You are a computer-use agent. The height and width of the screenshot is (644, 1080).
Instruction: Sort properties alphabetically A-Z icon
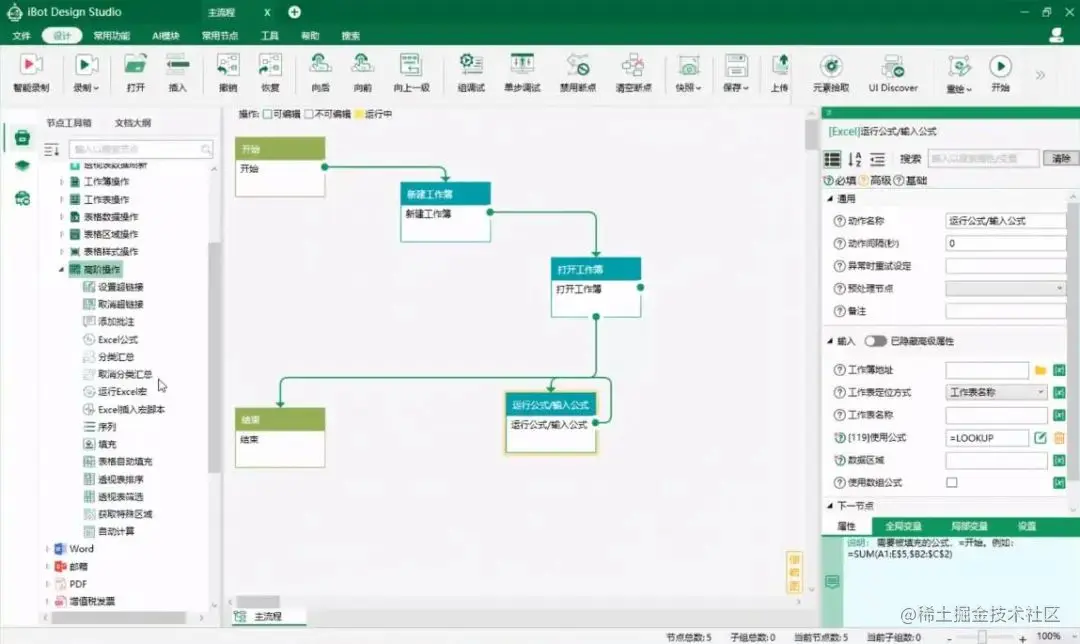click(855, 159)
